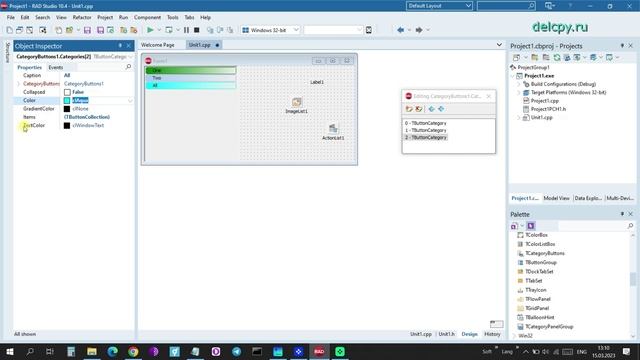
Task: Open the Color property value dropdown
Action: pos(130,100)
